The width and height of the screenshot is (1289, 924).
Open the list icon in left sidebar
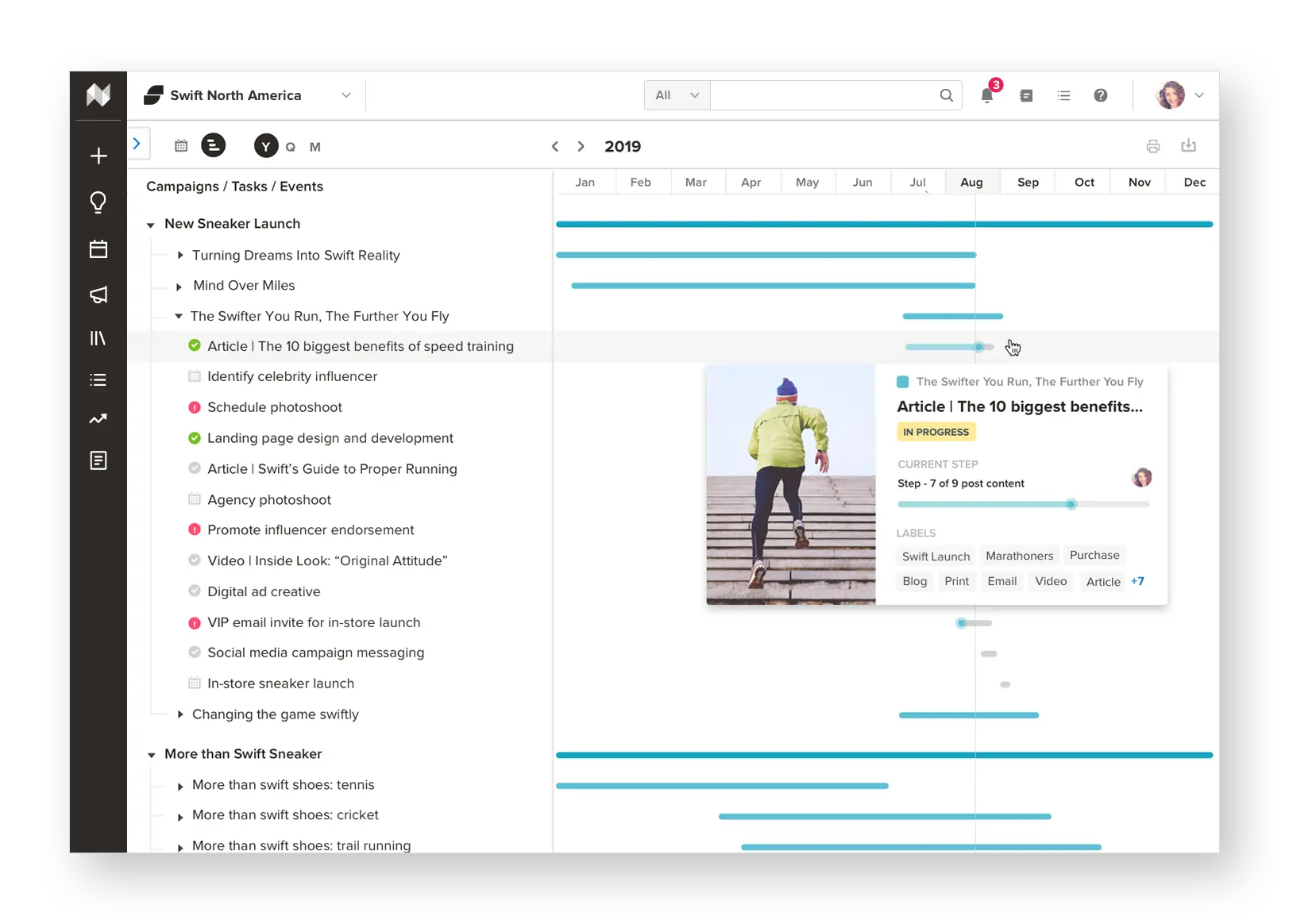[98, 379]
